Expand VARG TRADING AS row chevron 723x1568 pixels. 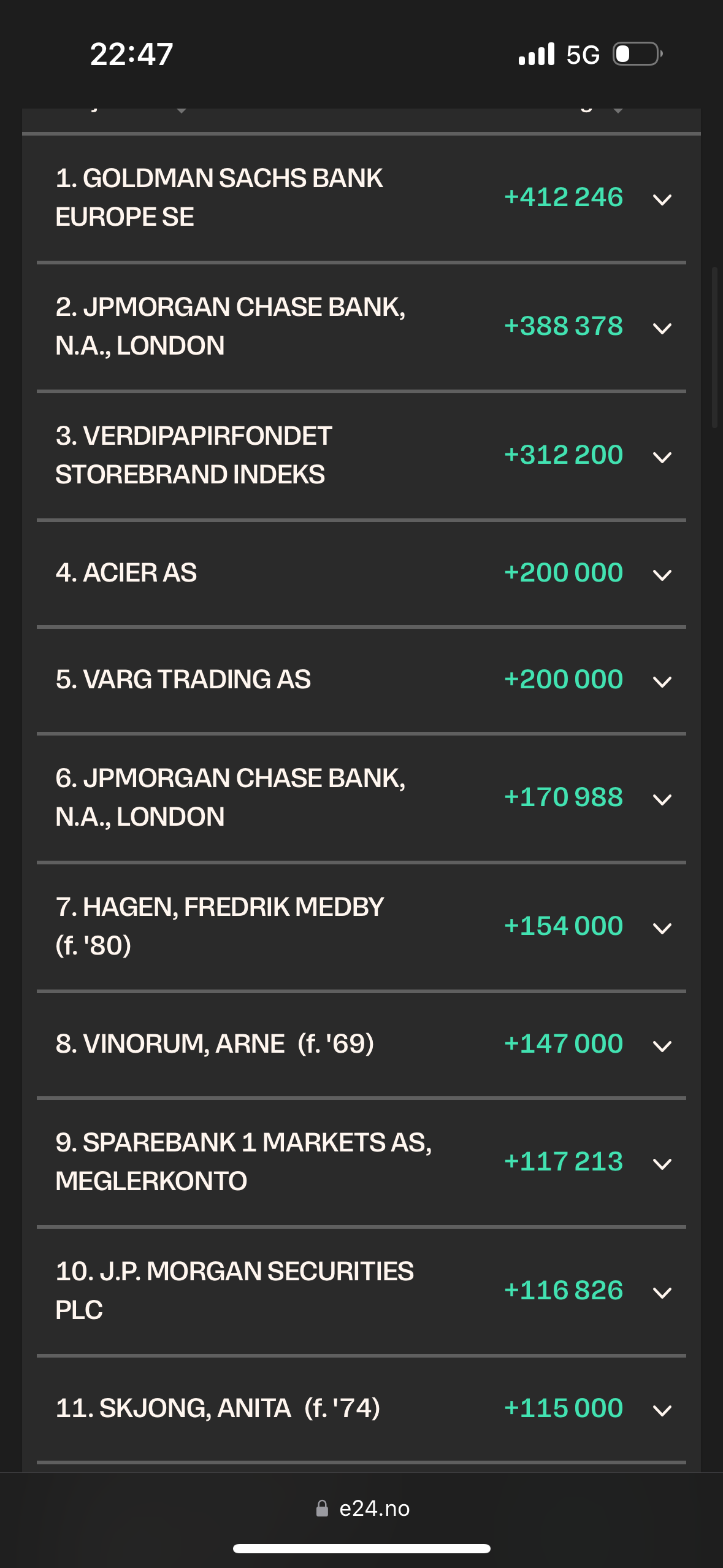pos(662,682)
